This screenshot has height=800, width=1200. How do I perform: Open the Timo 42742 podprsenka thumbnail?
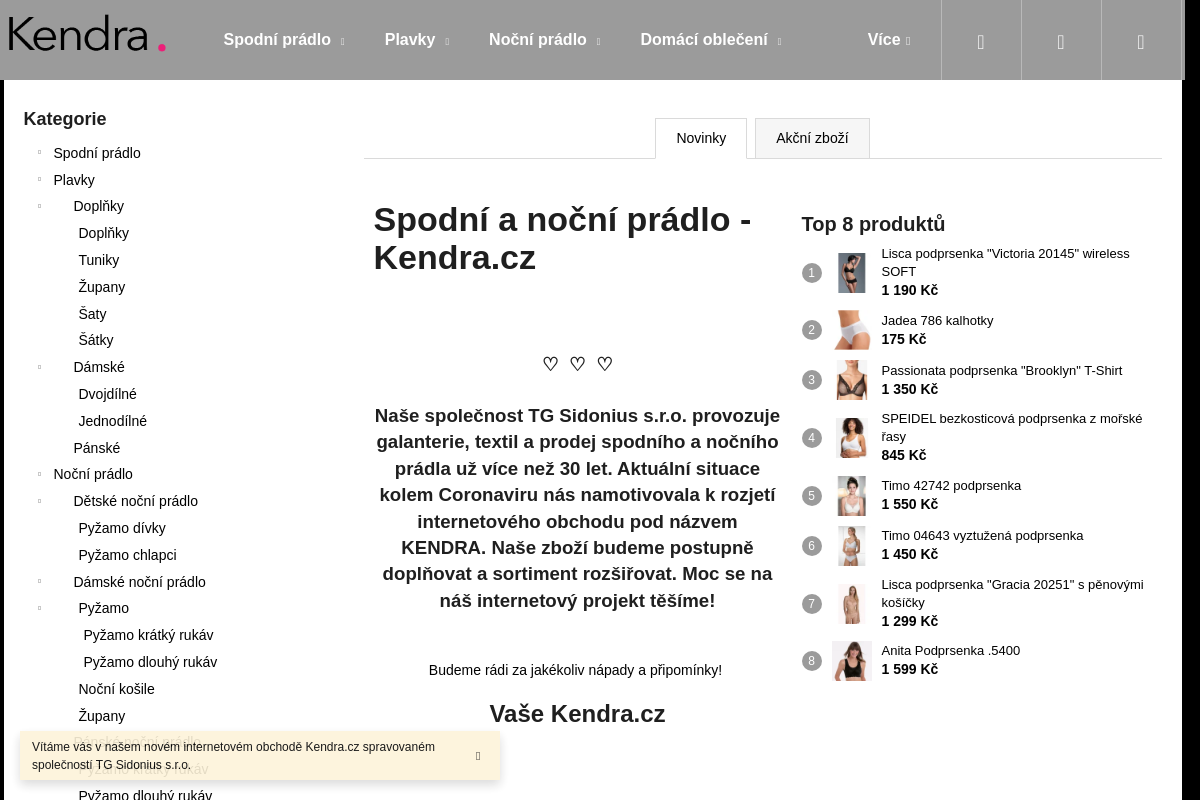852,496
